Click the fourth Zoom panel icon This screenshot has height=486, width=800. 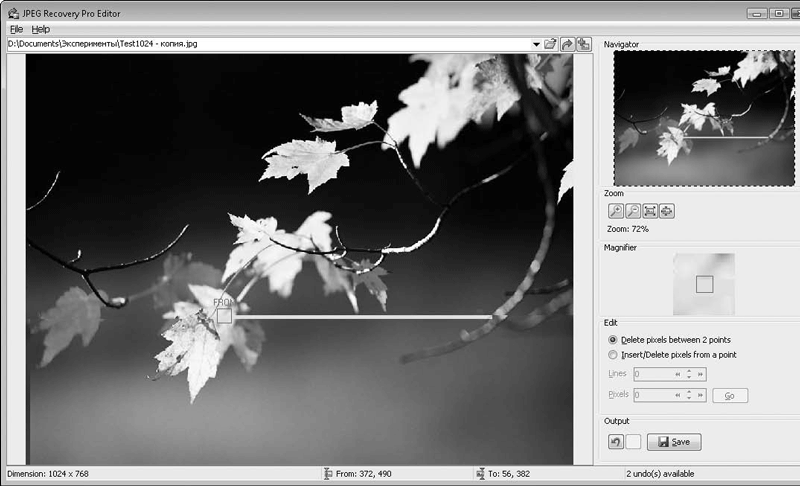667,211
